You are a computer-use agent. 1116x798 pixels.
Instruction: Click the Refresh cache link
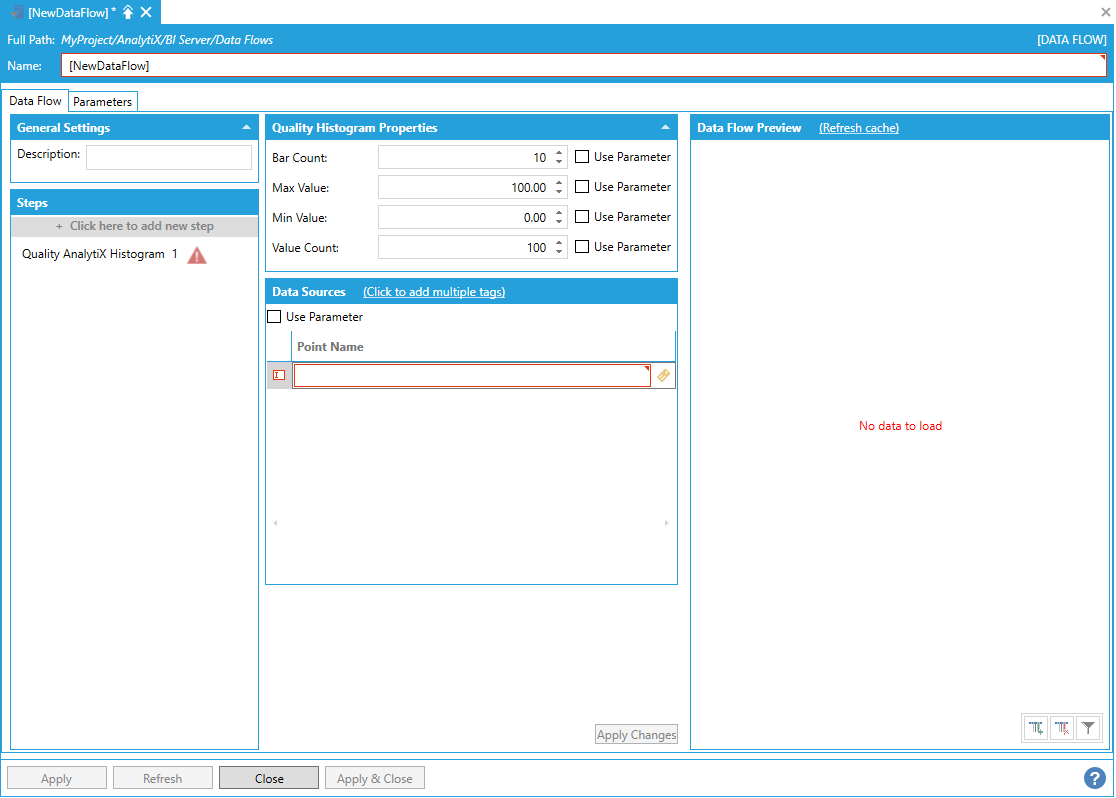pos(858,128)
